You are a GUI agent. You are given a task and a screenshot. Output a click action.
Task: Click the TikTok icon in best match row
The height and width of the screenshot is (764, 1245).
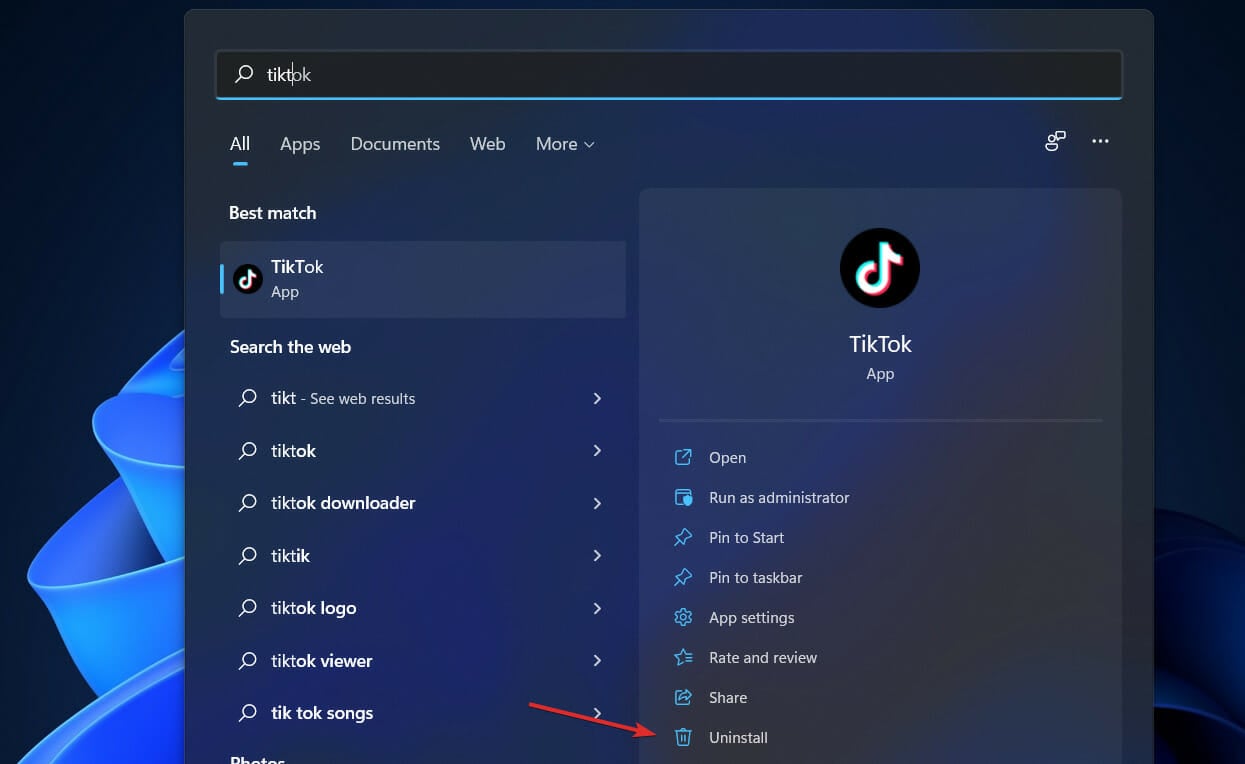[x=248, y=279]
